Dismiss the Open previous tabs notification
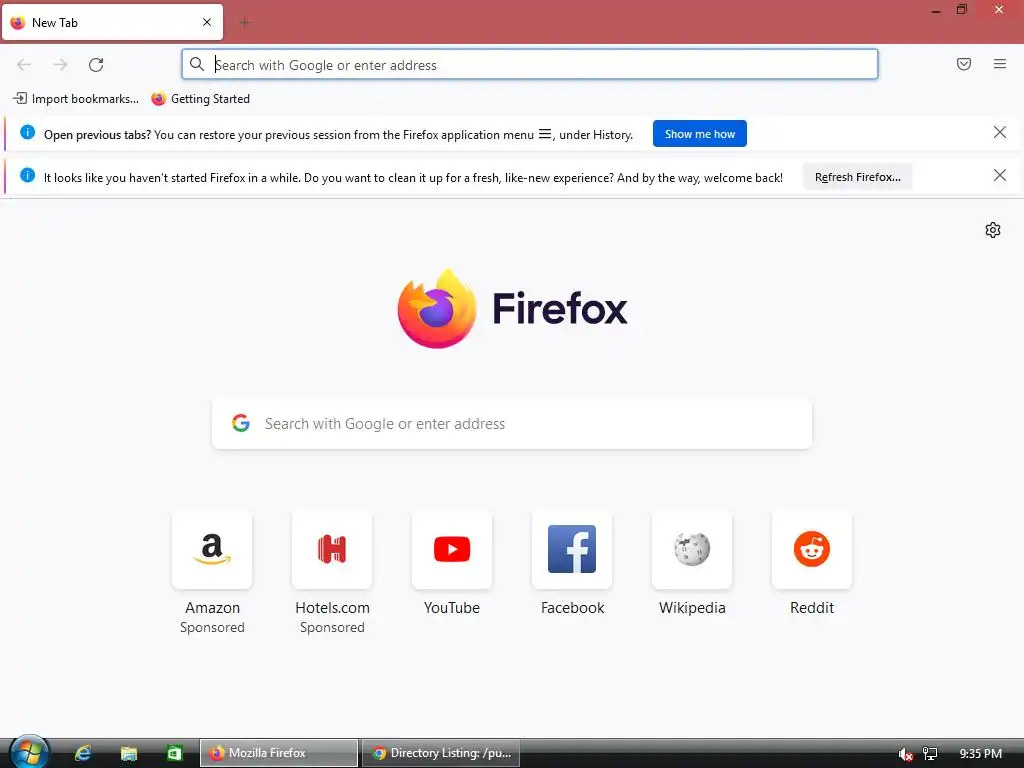 tap(1000, 133)
